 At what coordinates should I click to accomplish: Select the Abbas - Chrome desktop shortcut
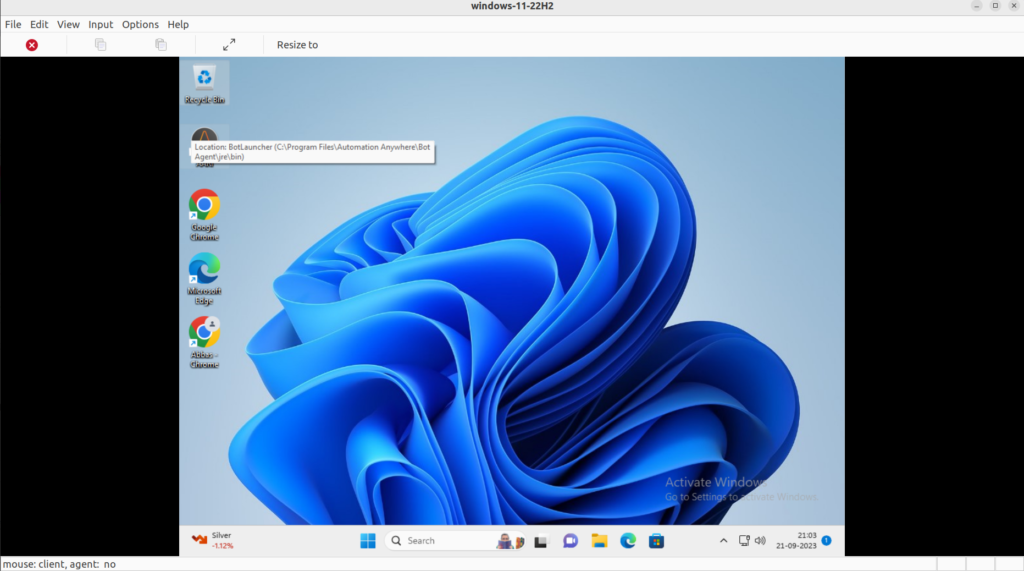(204, 342)
